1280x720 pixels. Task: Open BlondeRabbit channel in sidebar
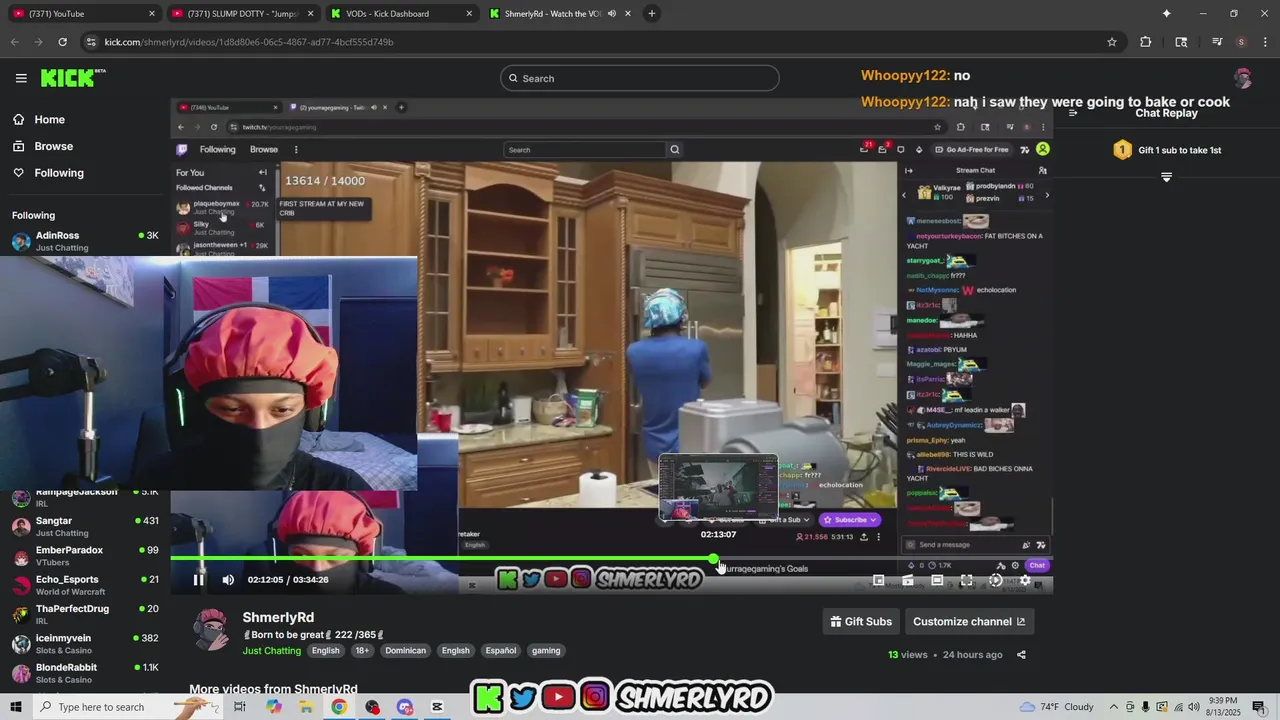[x=85, y=673]
